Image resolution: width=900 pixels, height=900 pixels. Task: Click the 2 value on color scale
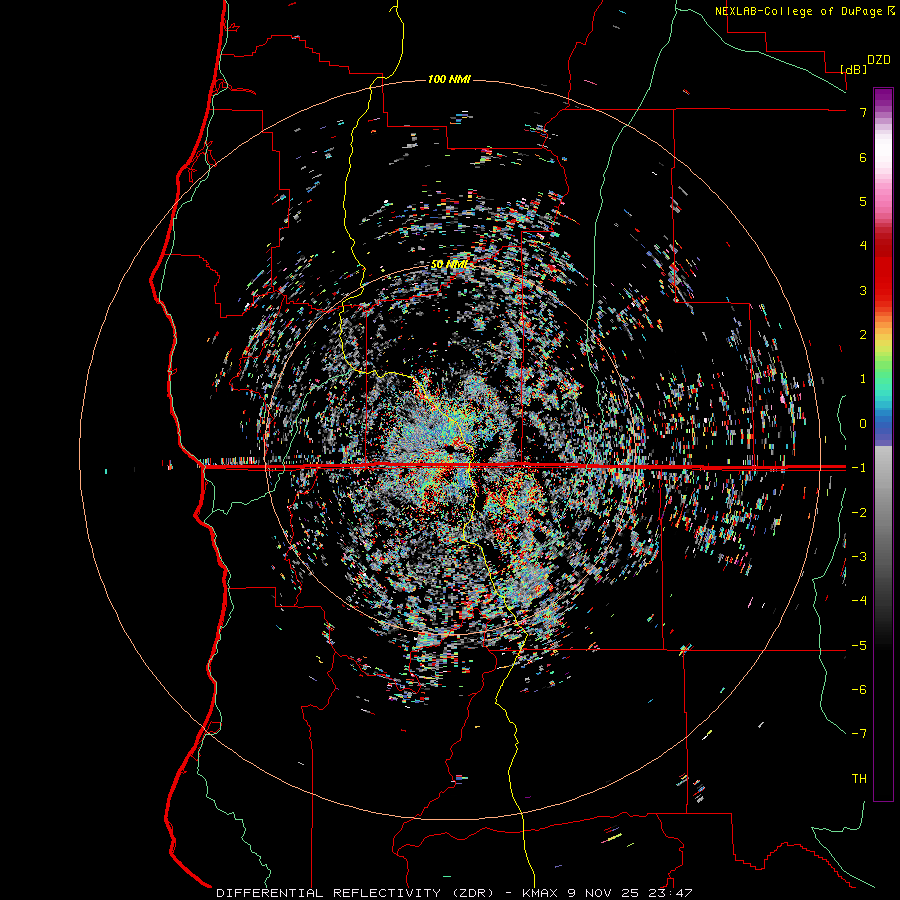(x=863, y=335)
